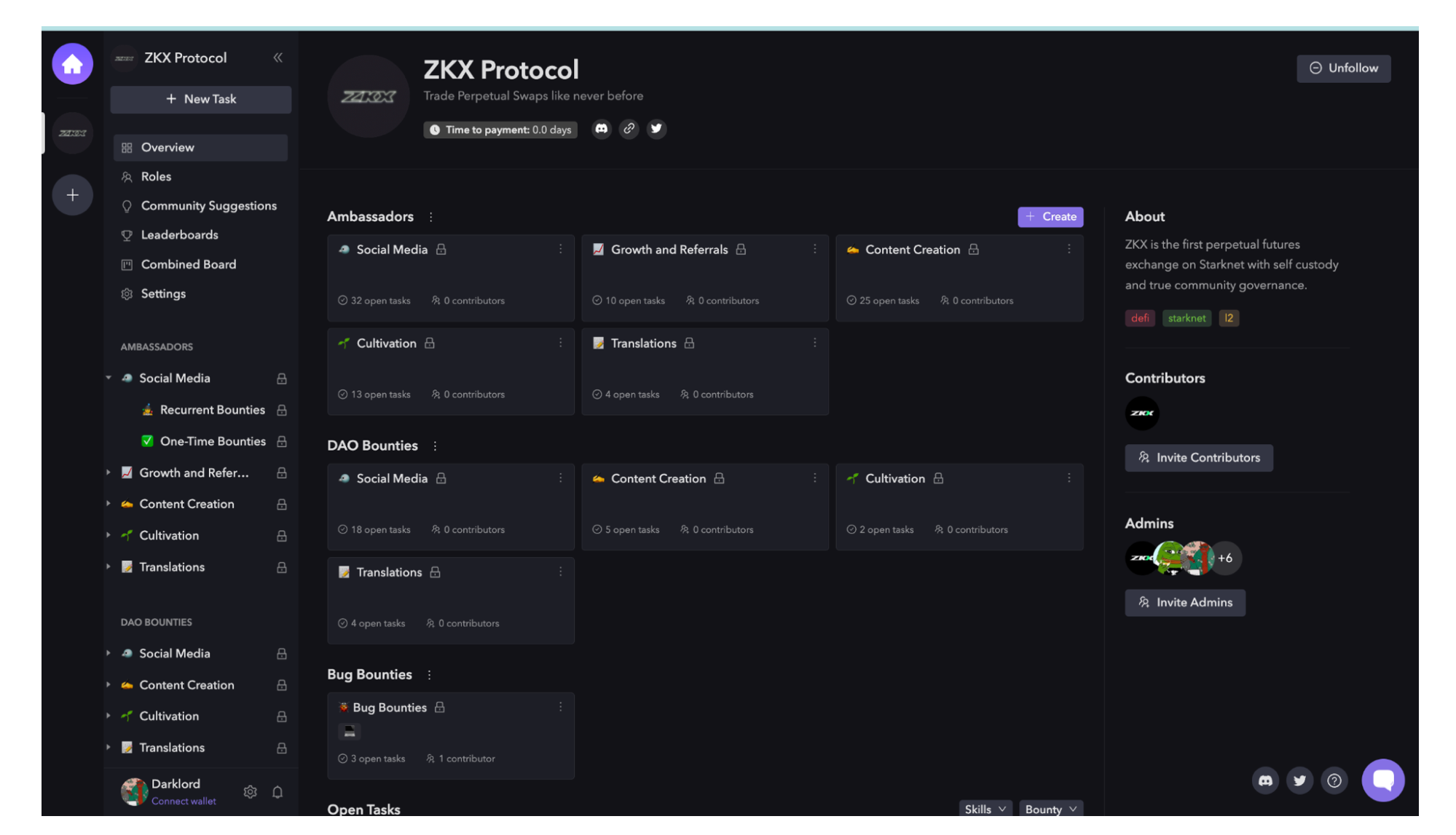Screen dimensions: 1456x835
Task: Open the Bounty dropdown filter
Action: tap(1050, 809)
